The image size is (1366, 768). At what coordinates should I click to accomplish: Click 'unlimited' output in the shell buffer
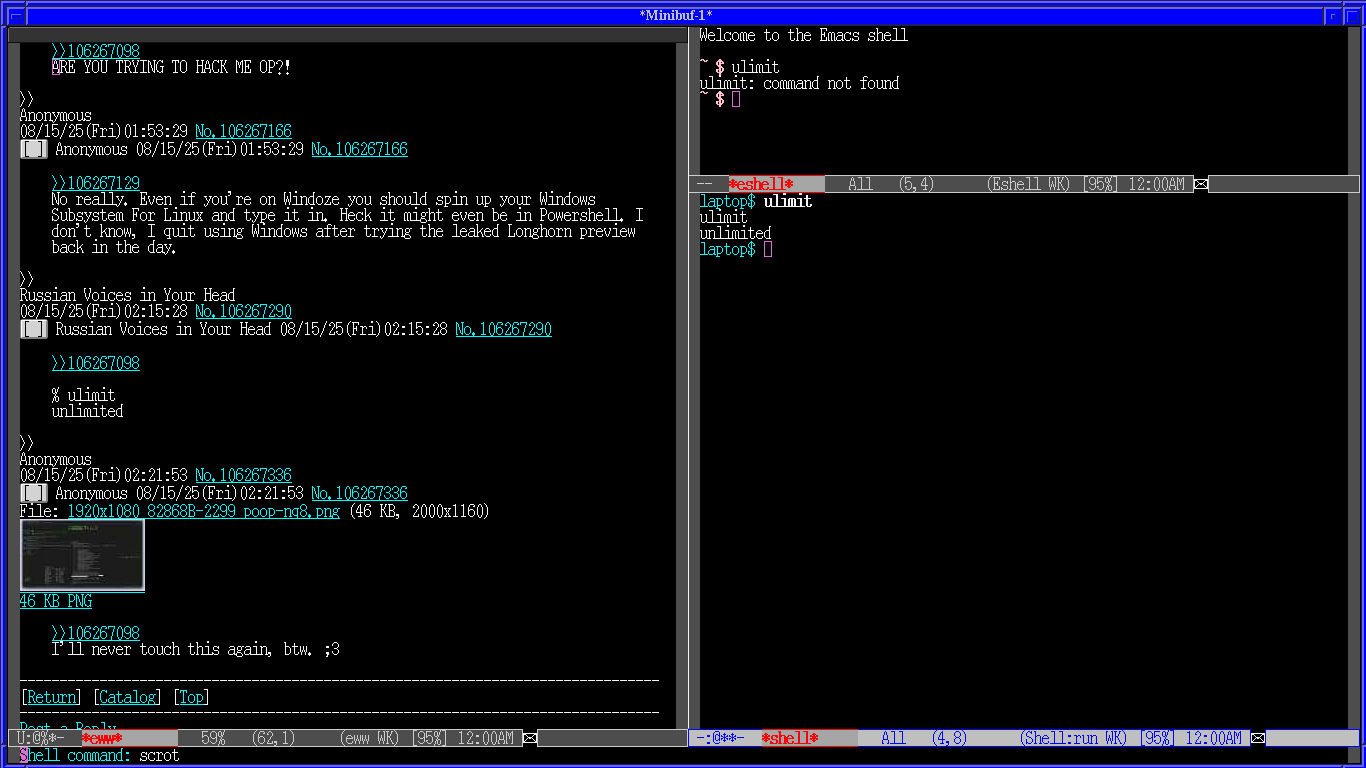click(736, 234)
